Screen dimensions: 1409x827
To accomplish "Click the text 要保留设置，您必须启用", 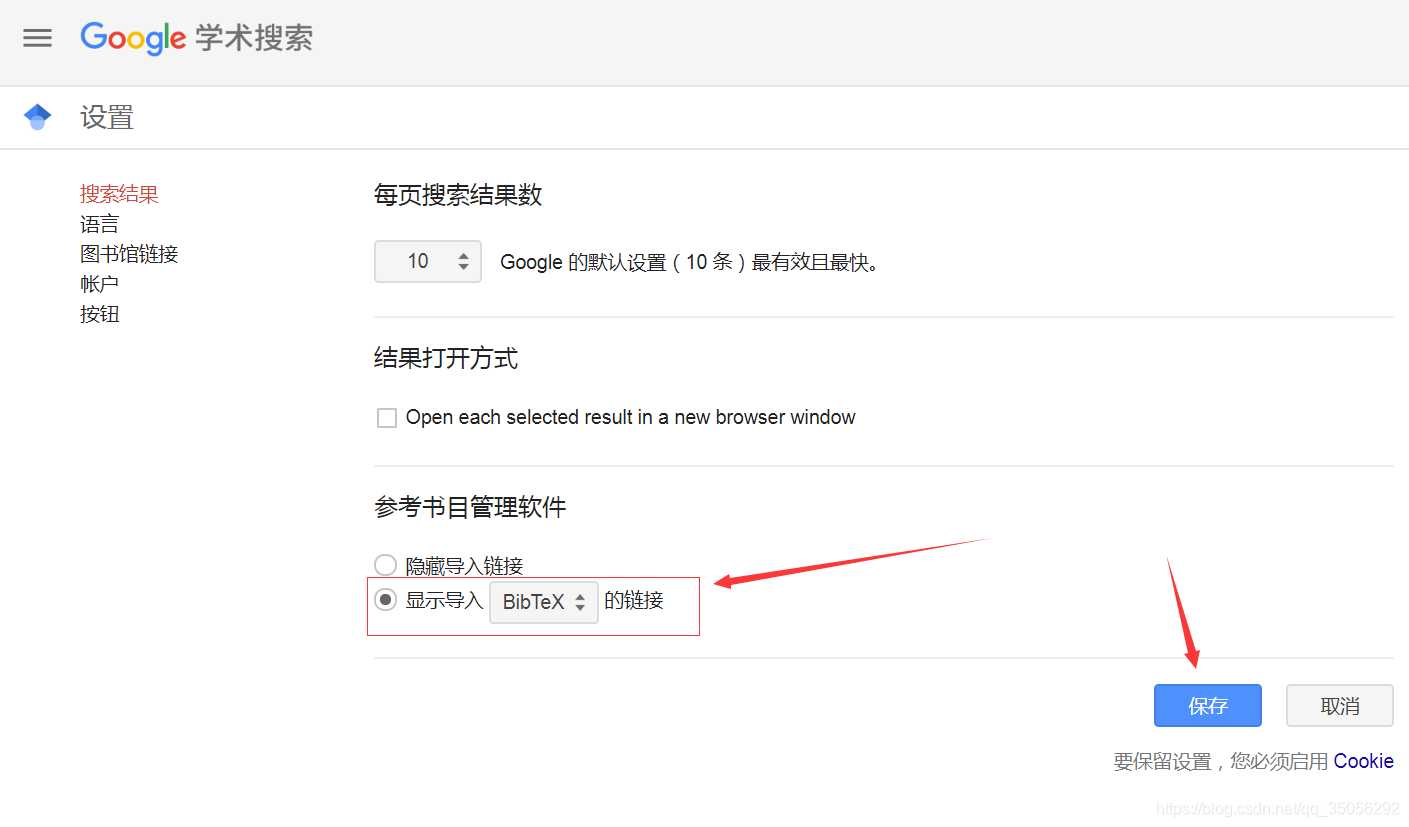I will coord(1221,761).
